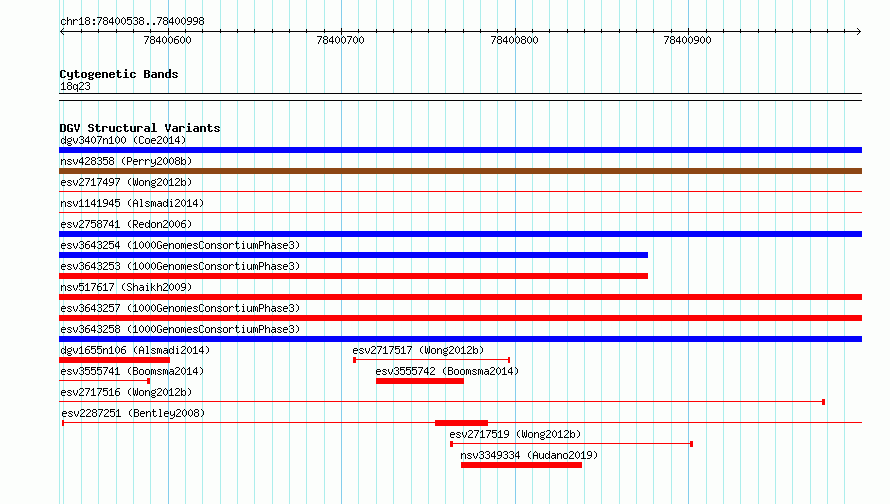Image resolution: width=890 pixels, height=504 pixels.
Task: Click the 78400800 ruler position label
Action: tap(514, 40)
